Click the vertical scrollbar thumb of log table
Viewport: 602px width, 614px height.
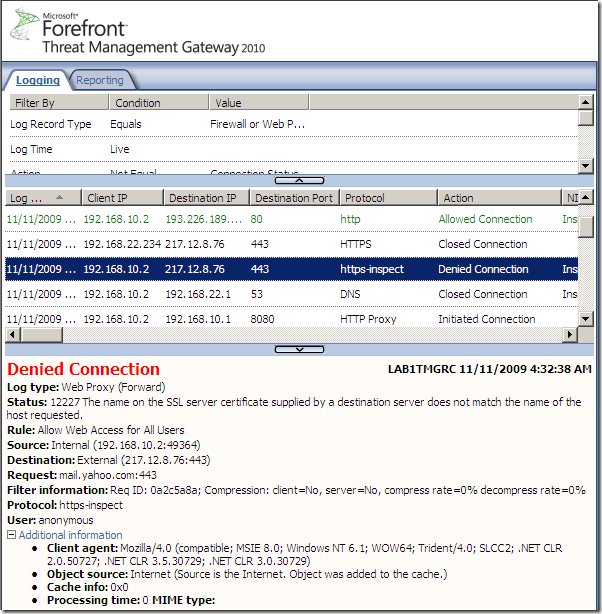(x=586, y=227)
